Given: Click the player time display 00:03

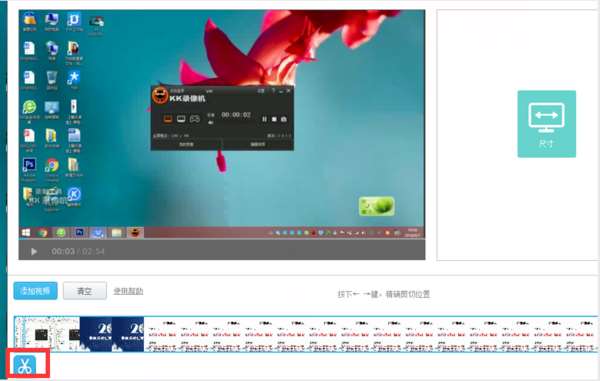Looking at the screenshot, I should point(63,251).
